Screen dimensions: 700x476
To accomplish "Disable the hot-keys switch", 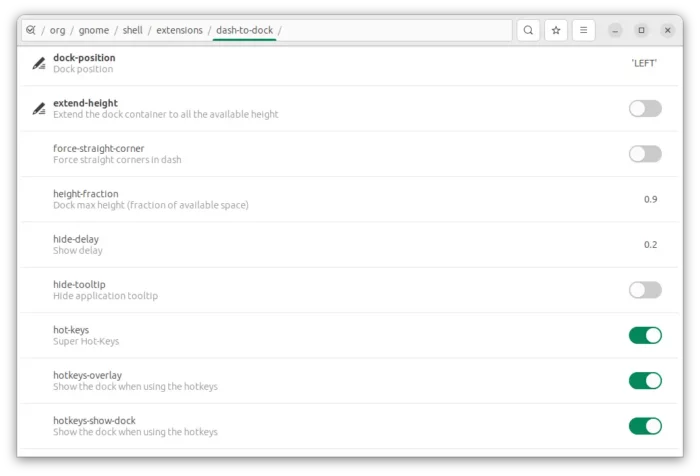I will (x=645, y=335).
